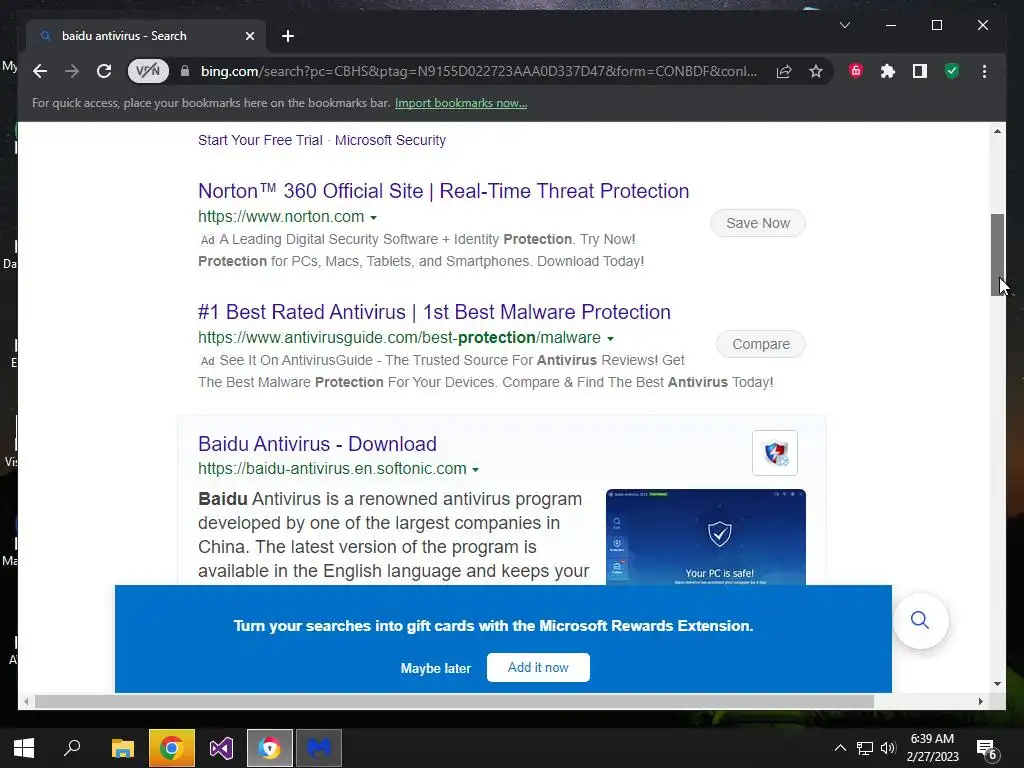Reload the Bing search page
Screen dimensions: 1024x768
pyautogui.click(x=104, y=71)
